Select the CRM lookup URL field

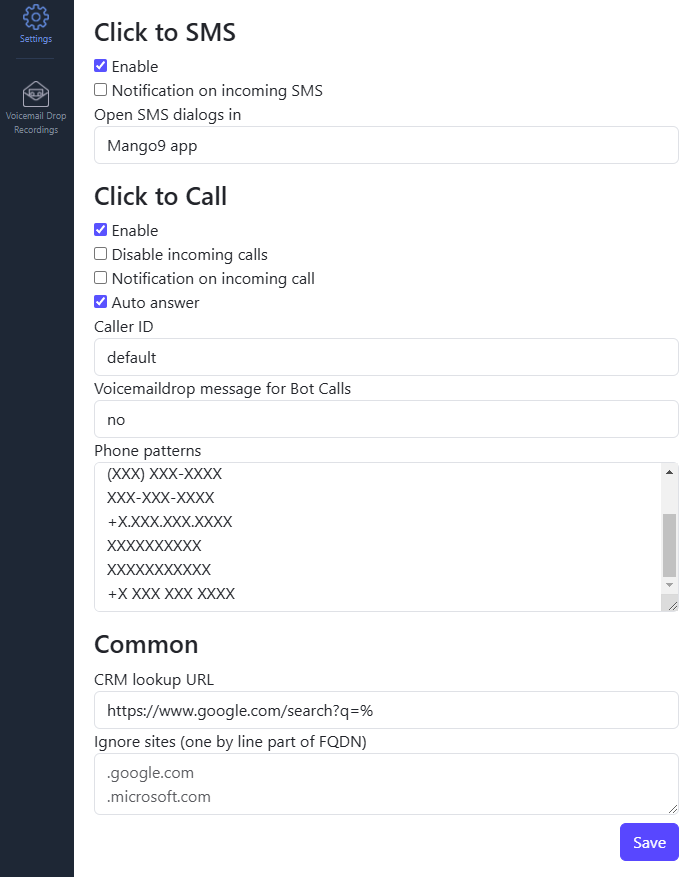pyautogui.click(x=386, y=710)
